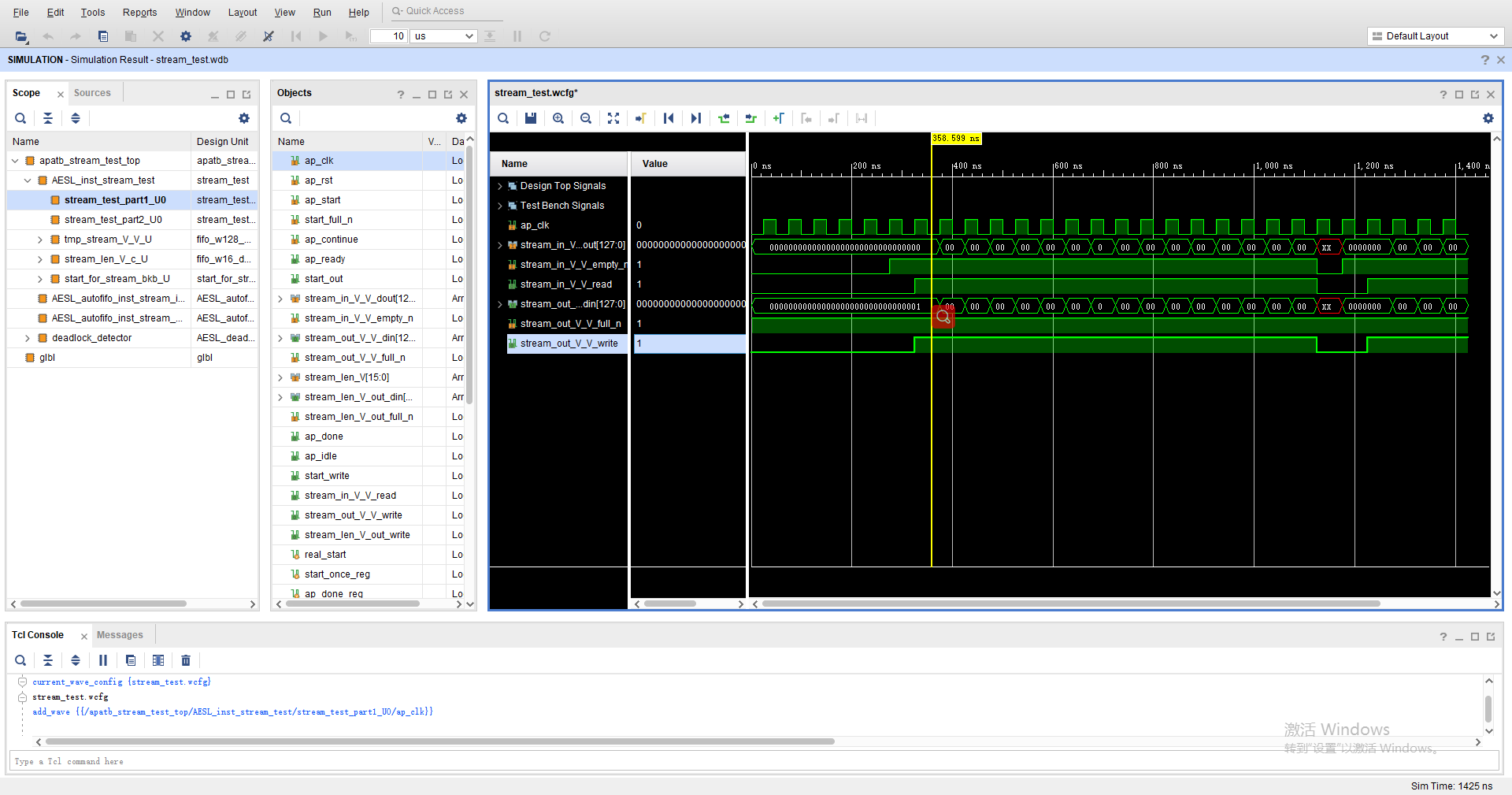This screenshot has width=1512, height=795.
Task: Select the stream_out_V_V_write signal row
Action: (565, 344)
